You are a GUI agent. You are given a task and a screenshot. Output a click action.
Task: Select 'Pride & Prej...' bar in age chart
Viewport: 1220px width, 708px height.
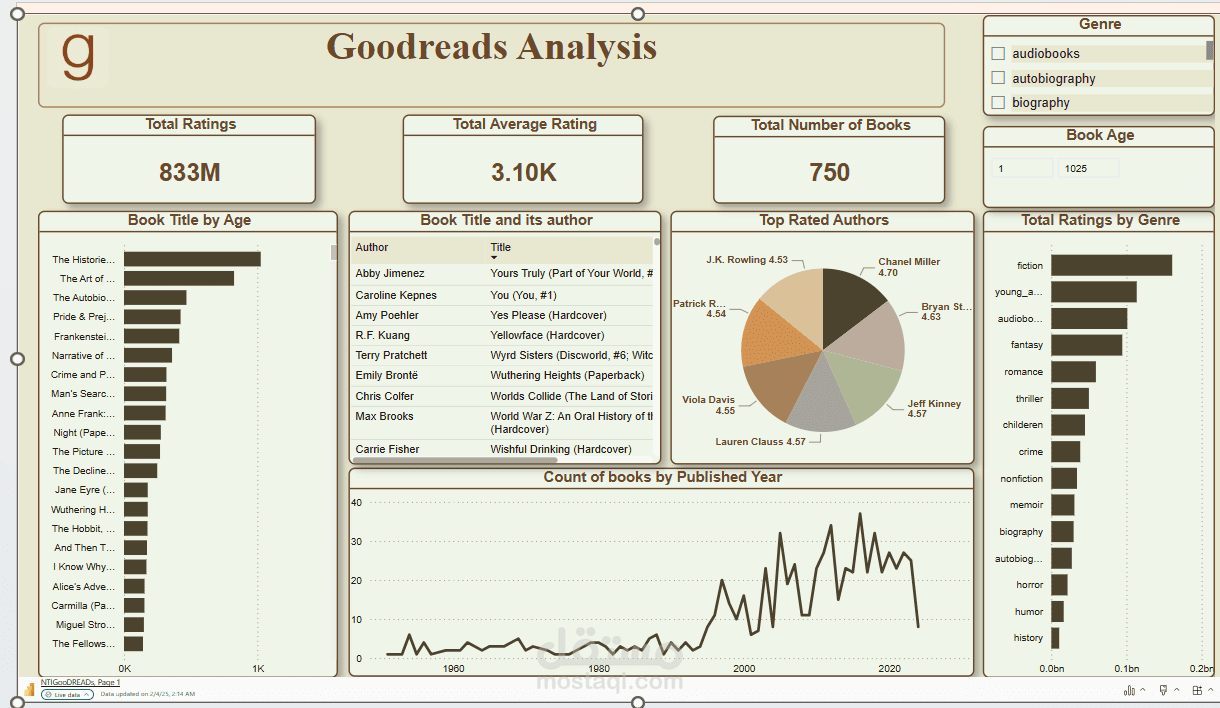point(152,317)
